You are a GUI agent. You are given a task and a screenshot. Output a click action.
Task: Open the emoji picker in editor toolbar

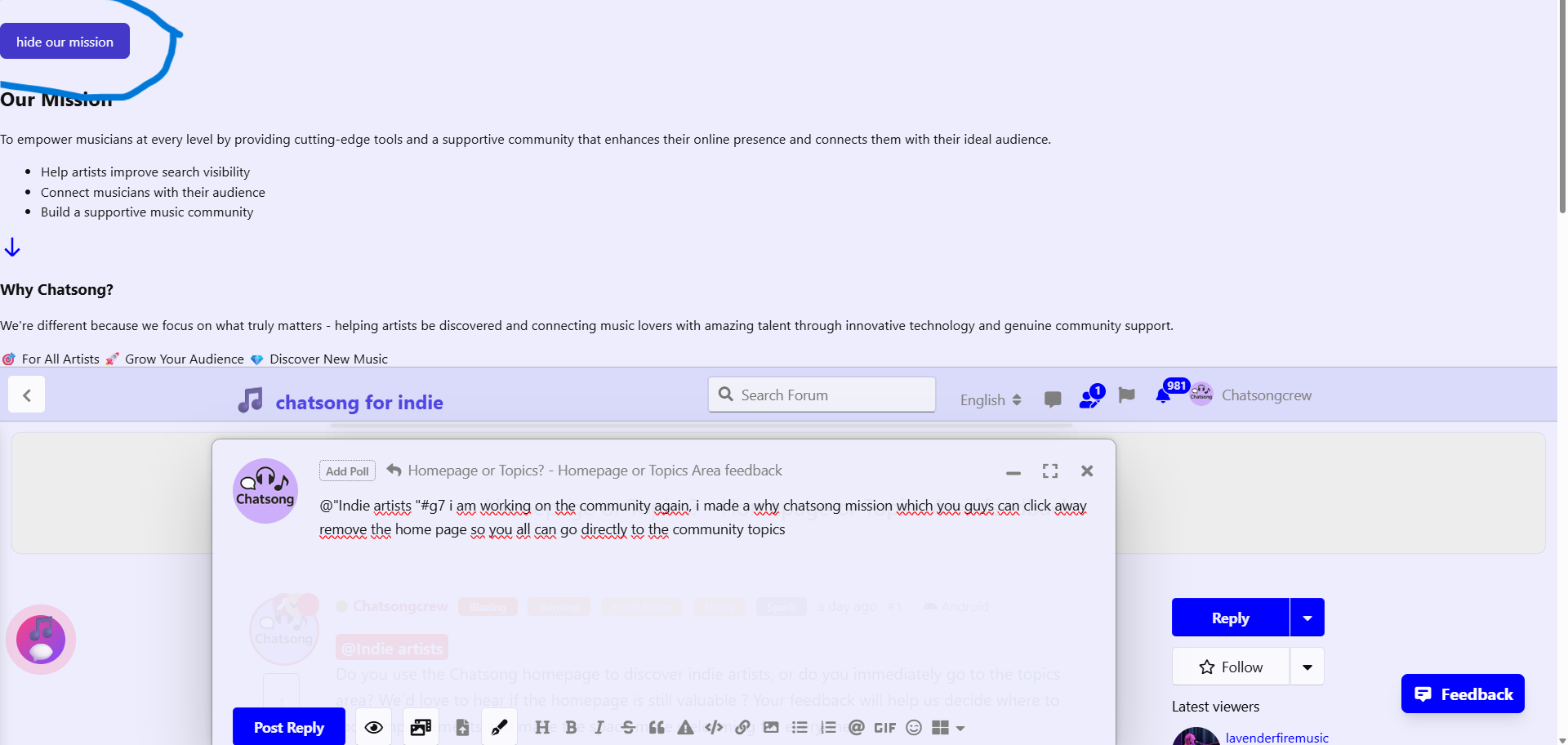point(914,728)
